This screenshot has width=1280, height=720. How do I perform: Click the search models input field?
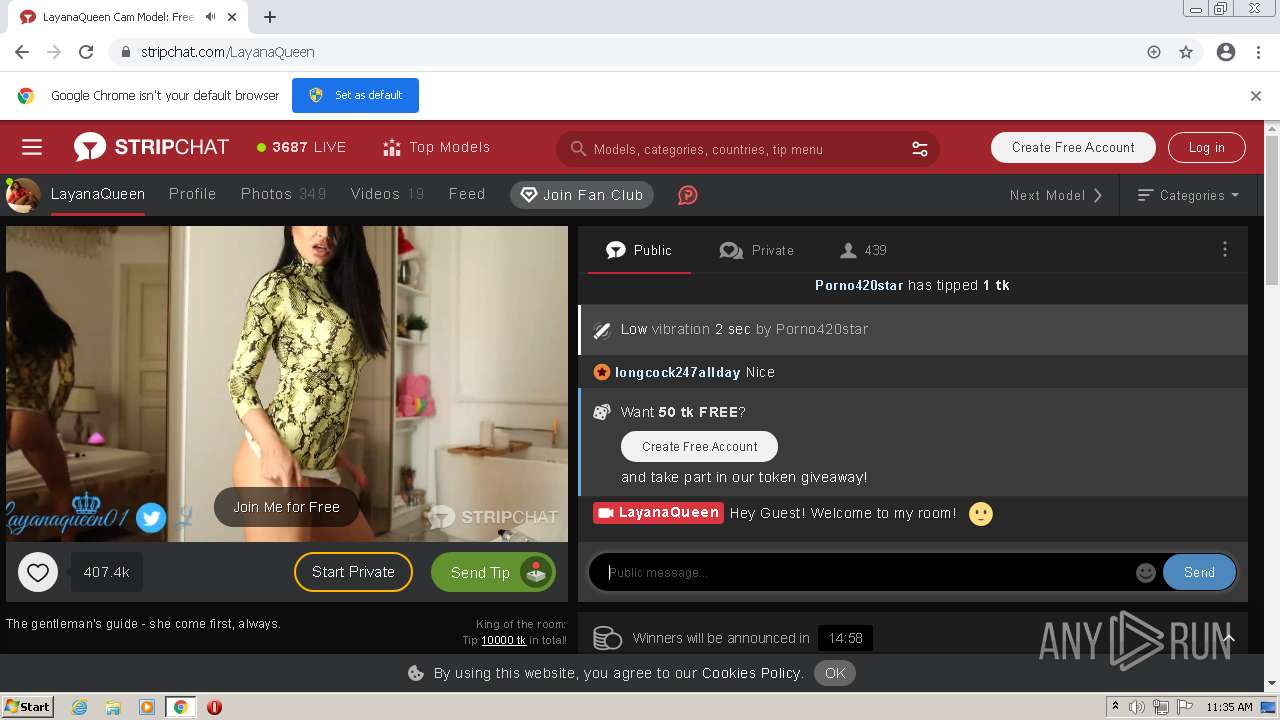pyautogui.click(x=748, y=149)
